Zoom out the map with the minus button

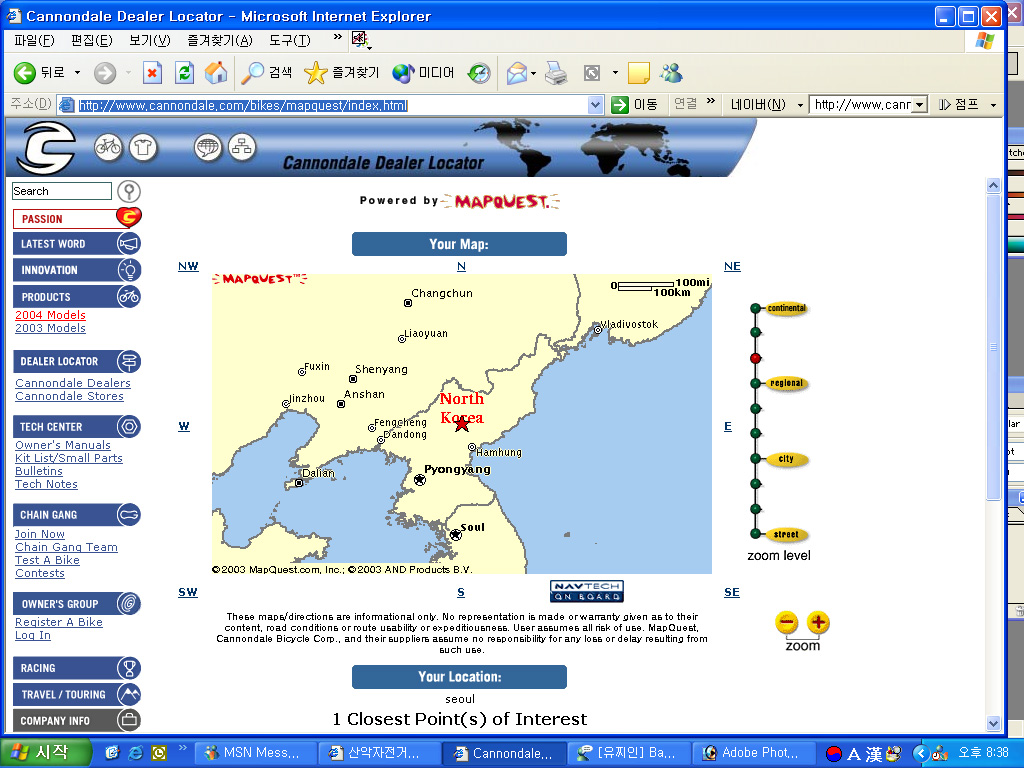pos(787,622)
